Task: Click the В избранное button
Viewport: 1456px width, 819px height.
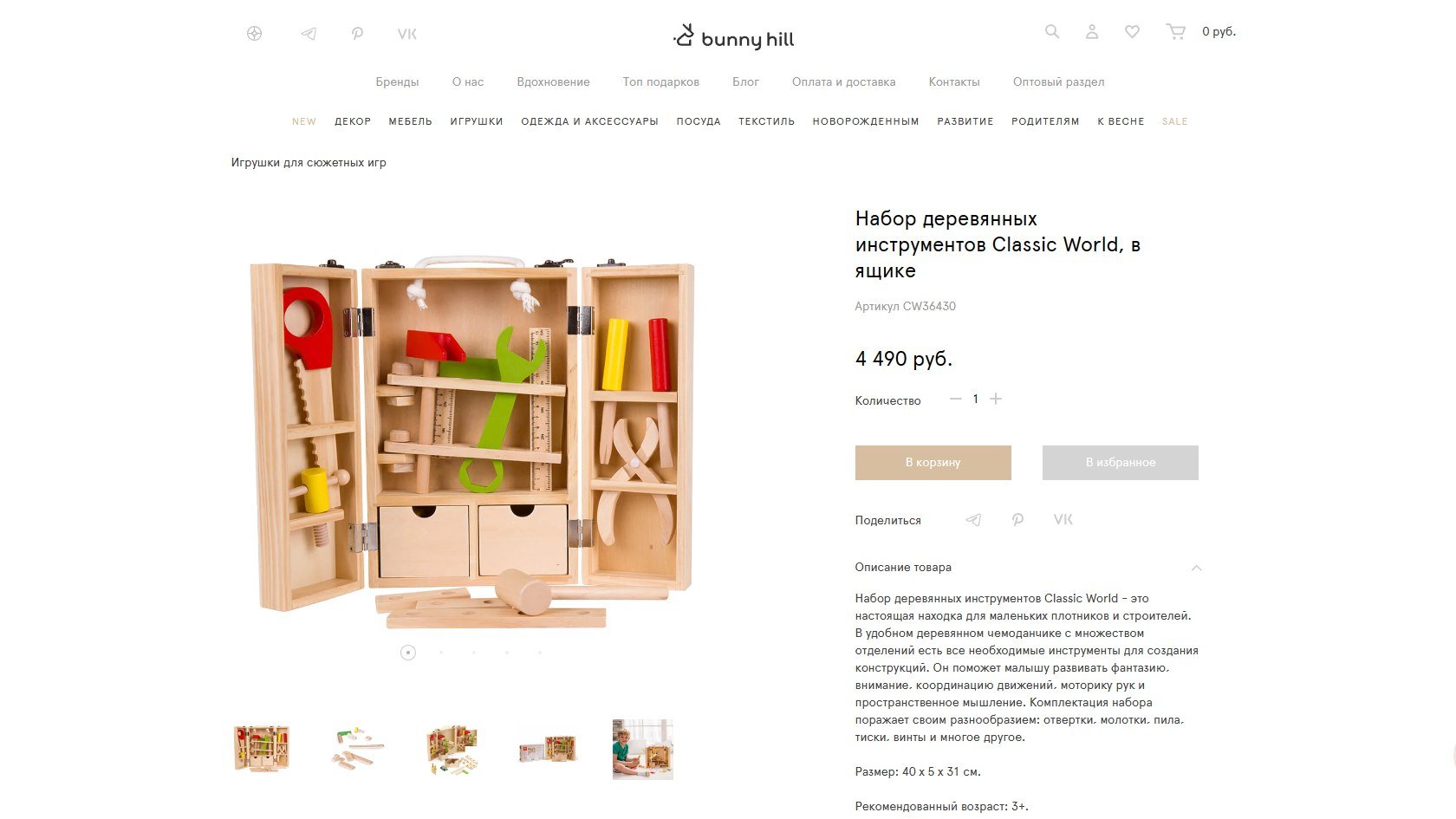Action: pos(1121,463)
